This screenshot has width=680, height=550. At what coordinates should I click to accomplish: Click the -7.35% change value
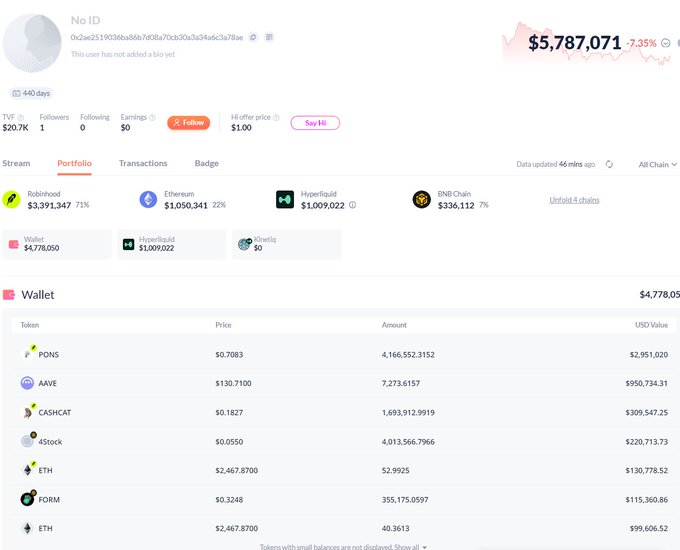click(641, 43)
